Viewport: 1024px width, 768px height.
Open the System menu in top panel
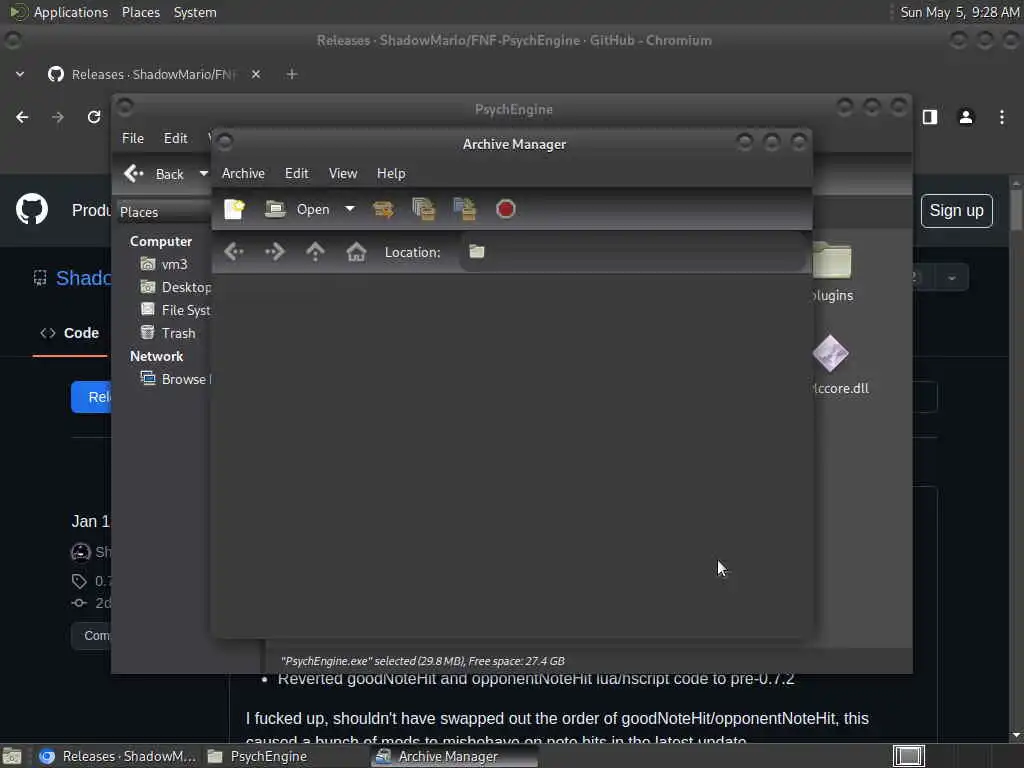(195, 12)
